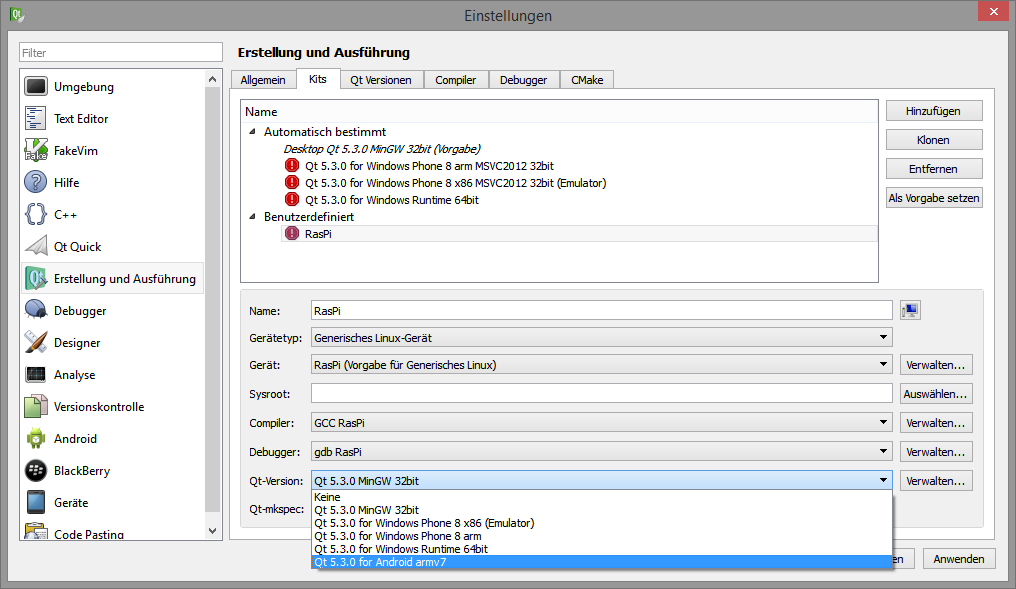Click the Filter input field
Viewport: 1016px width, 589px height.
click(x=121, y=52)
